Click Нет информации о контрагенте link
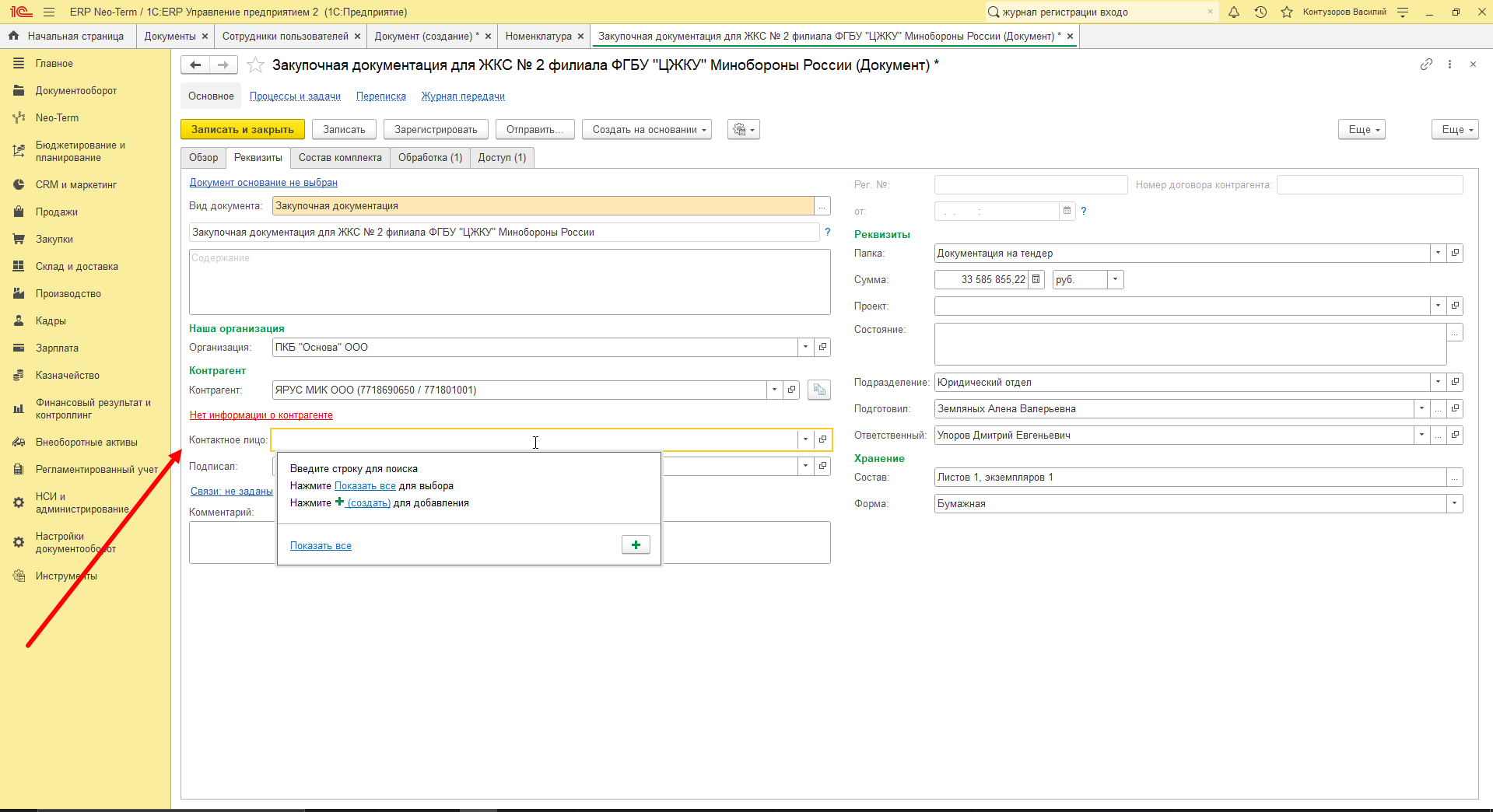Viewport: 1493px width, 812px height. pos(261,415)
